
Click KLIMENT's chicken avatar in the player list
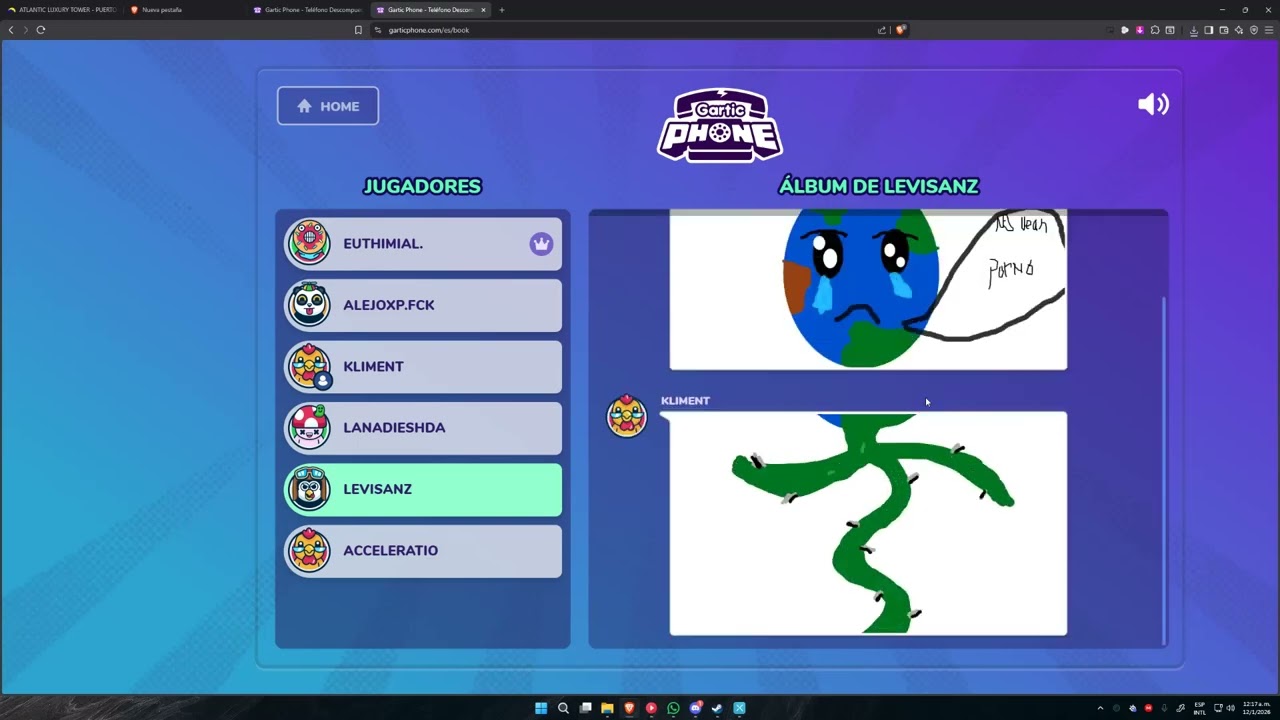click(309, 367)
